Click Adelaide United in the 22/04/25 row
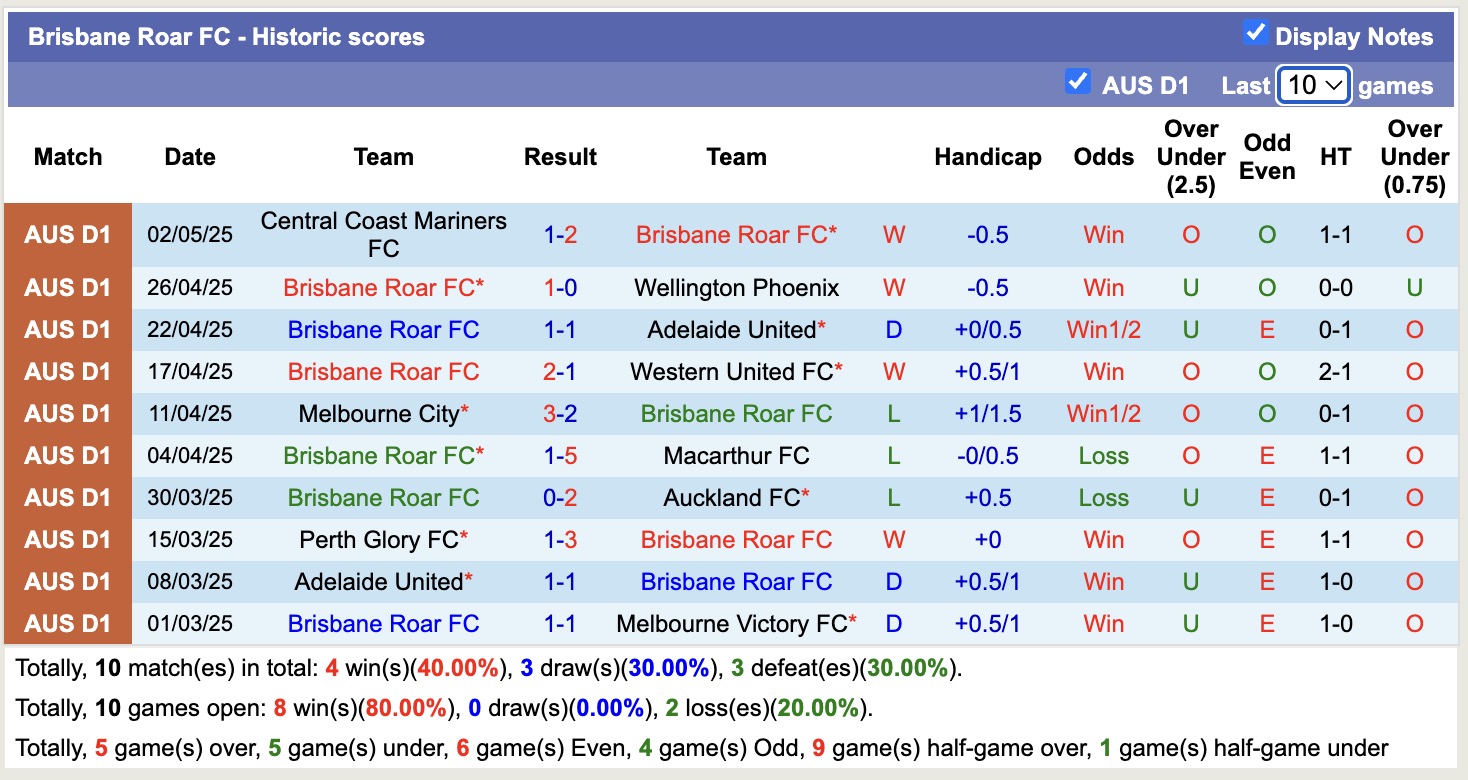1468x780 pixels. pos(737,329)
